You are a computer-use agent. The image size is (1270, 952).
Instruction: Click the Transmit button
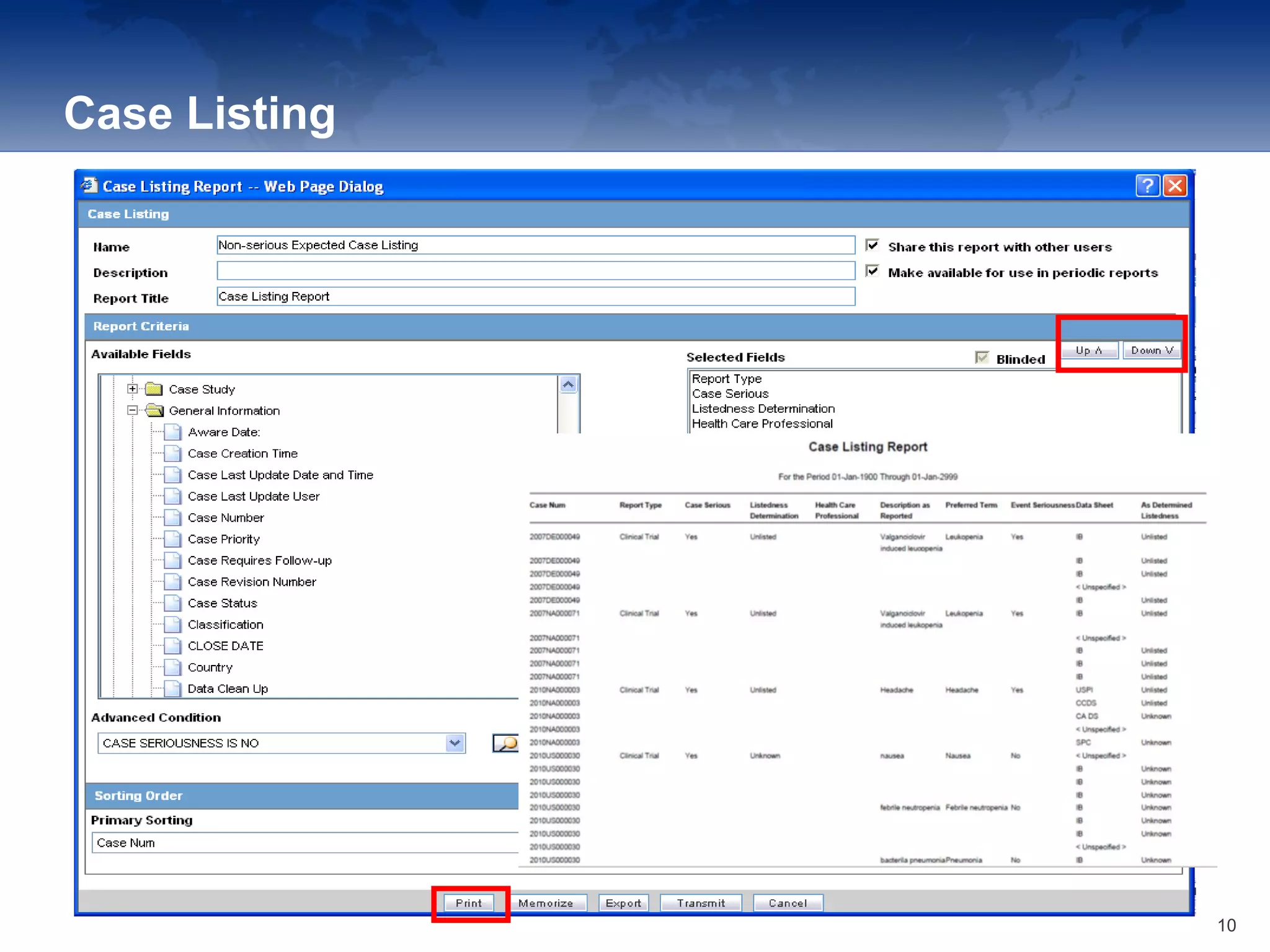(701, 903)
